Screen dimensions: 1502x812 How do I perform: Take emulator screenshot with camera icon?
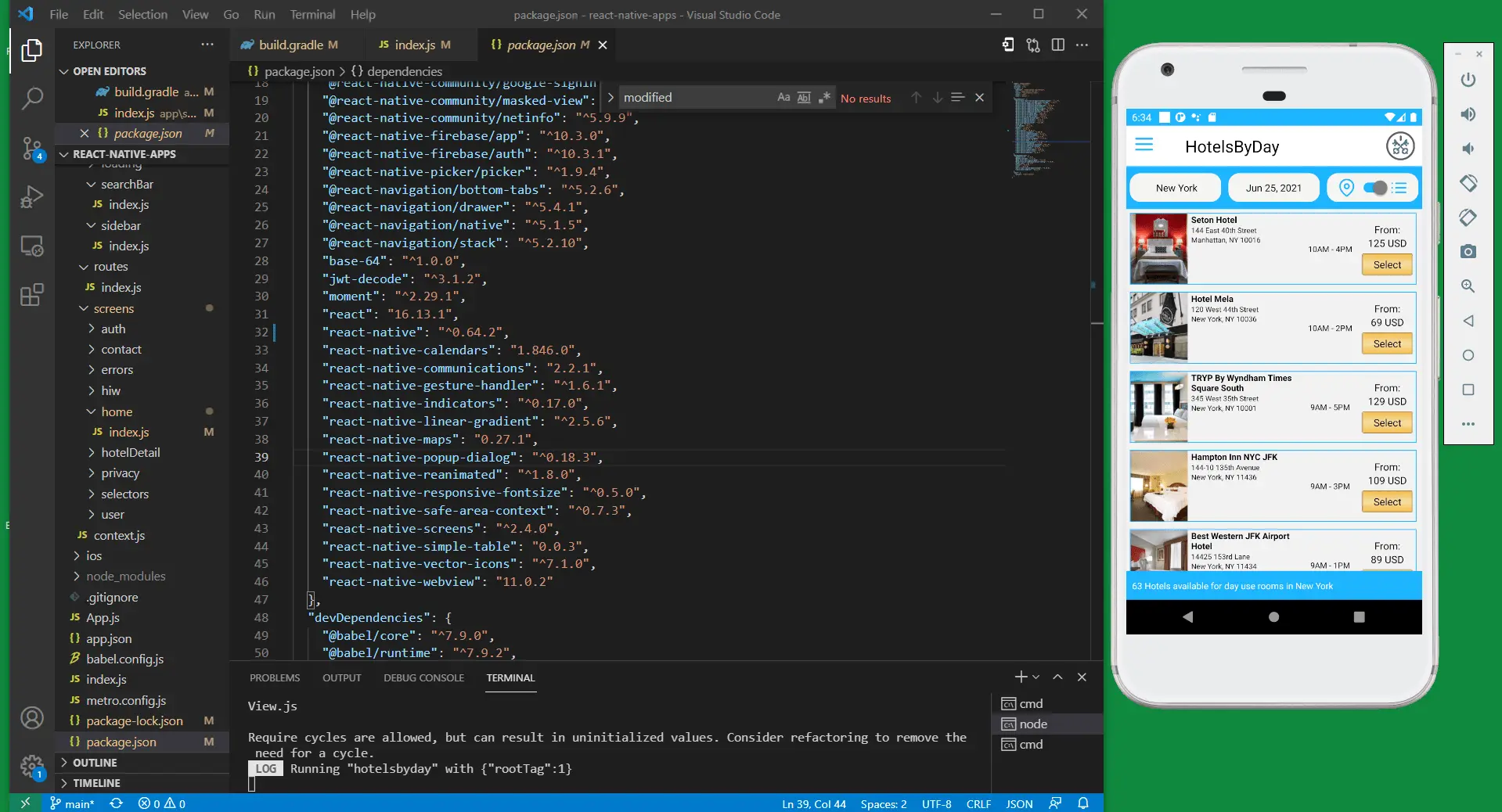pos(1468,252)
